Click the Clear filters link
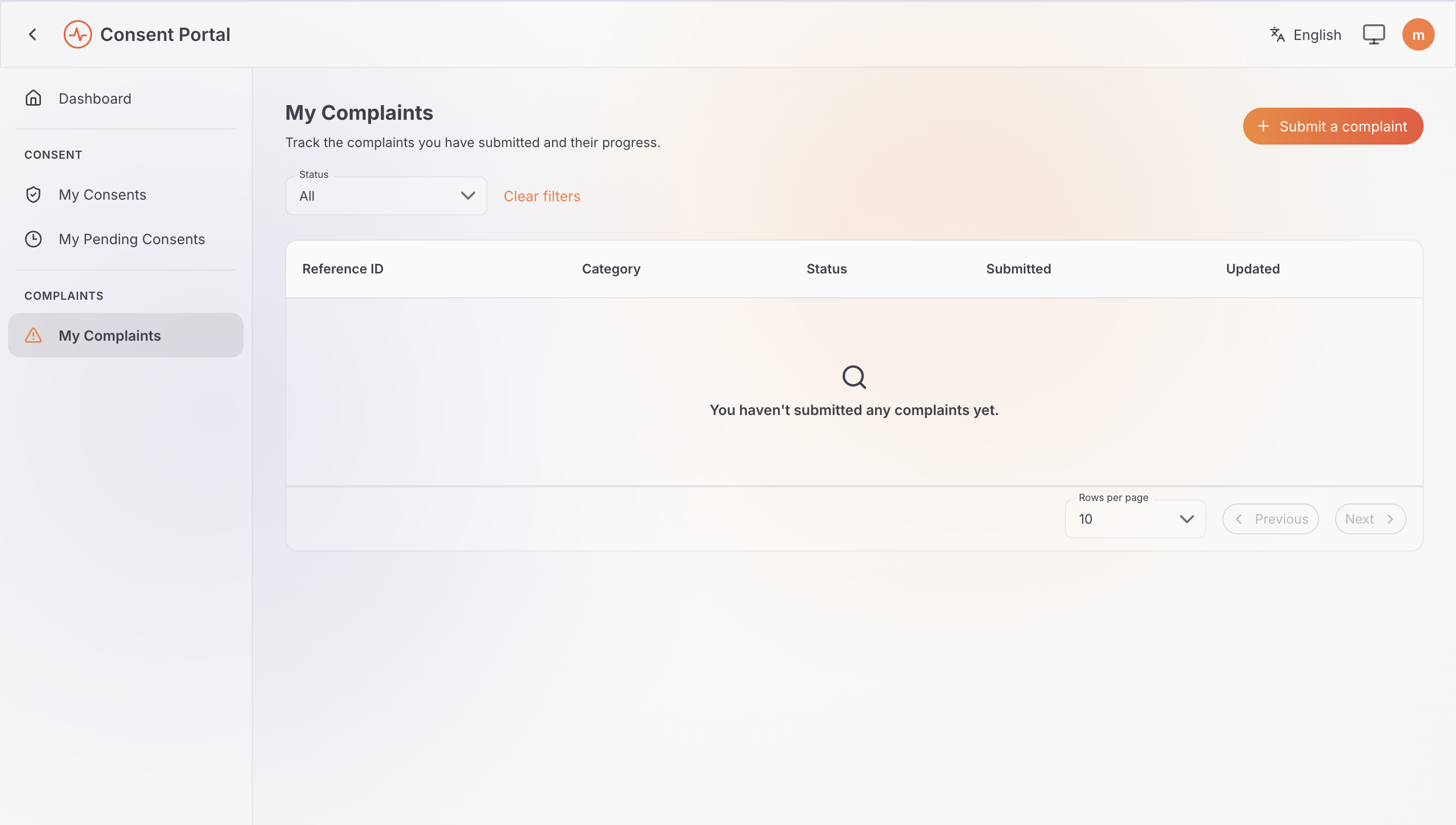 click(x=541, y=196)
